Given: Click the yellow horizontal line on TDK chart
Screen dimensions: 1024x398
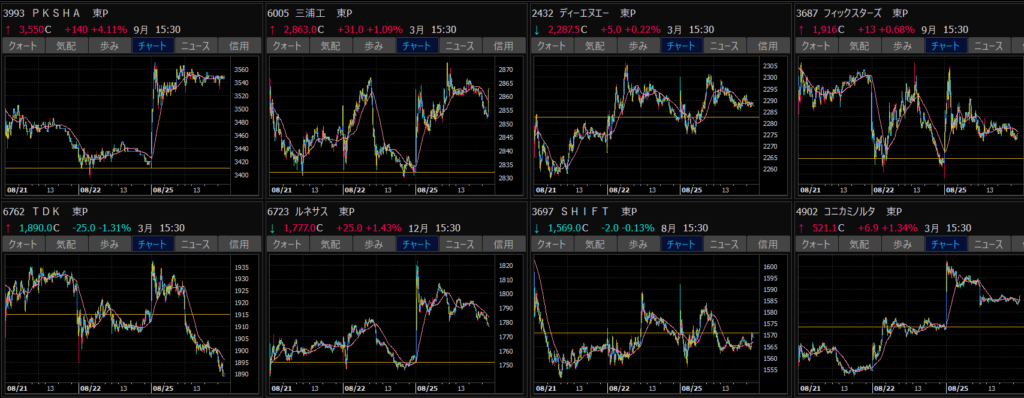Looking at the screenshot, I should [118, 314].
